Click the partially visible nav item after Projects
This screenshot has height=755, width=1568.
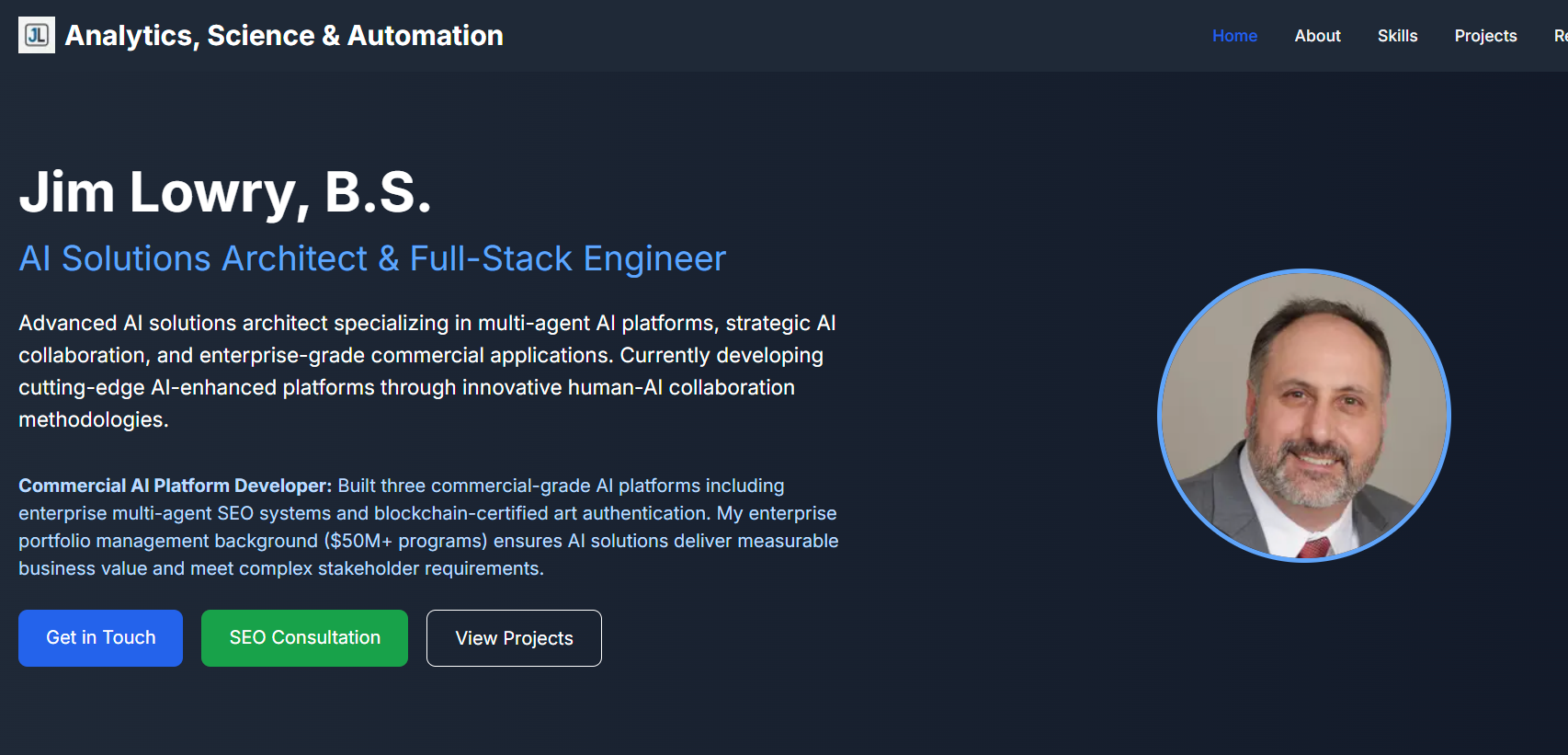(1559, 36)
